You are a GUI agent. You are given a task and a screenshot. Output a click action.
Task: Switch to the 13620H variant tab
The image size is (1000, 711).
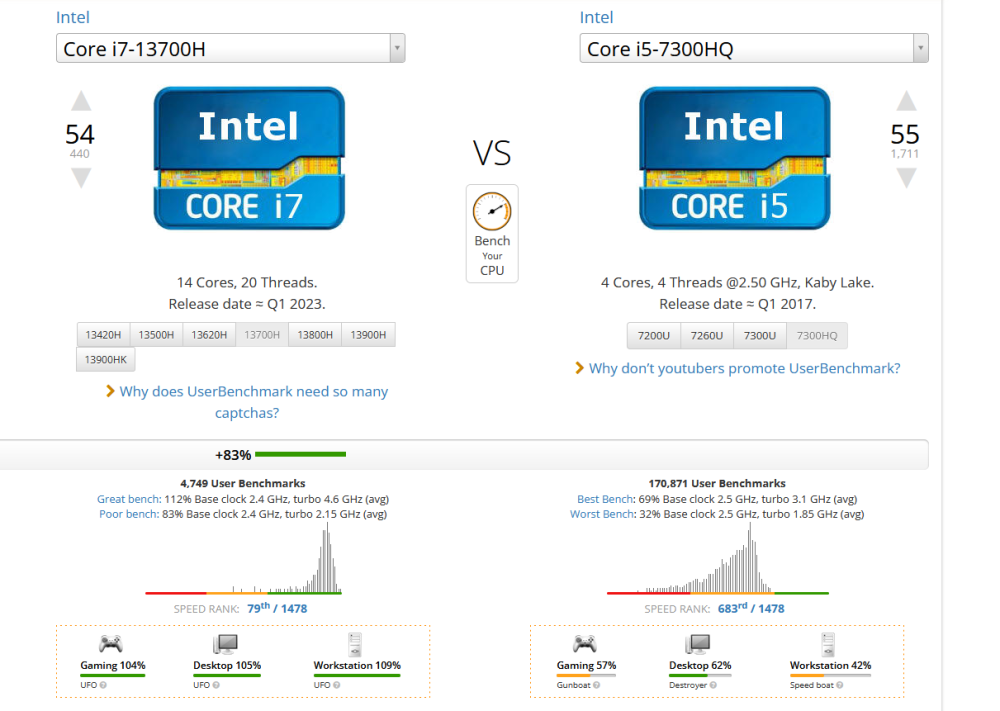click(209, 335)
